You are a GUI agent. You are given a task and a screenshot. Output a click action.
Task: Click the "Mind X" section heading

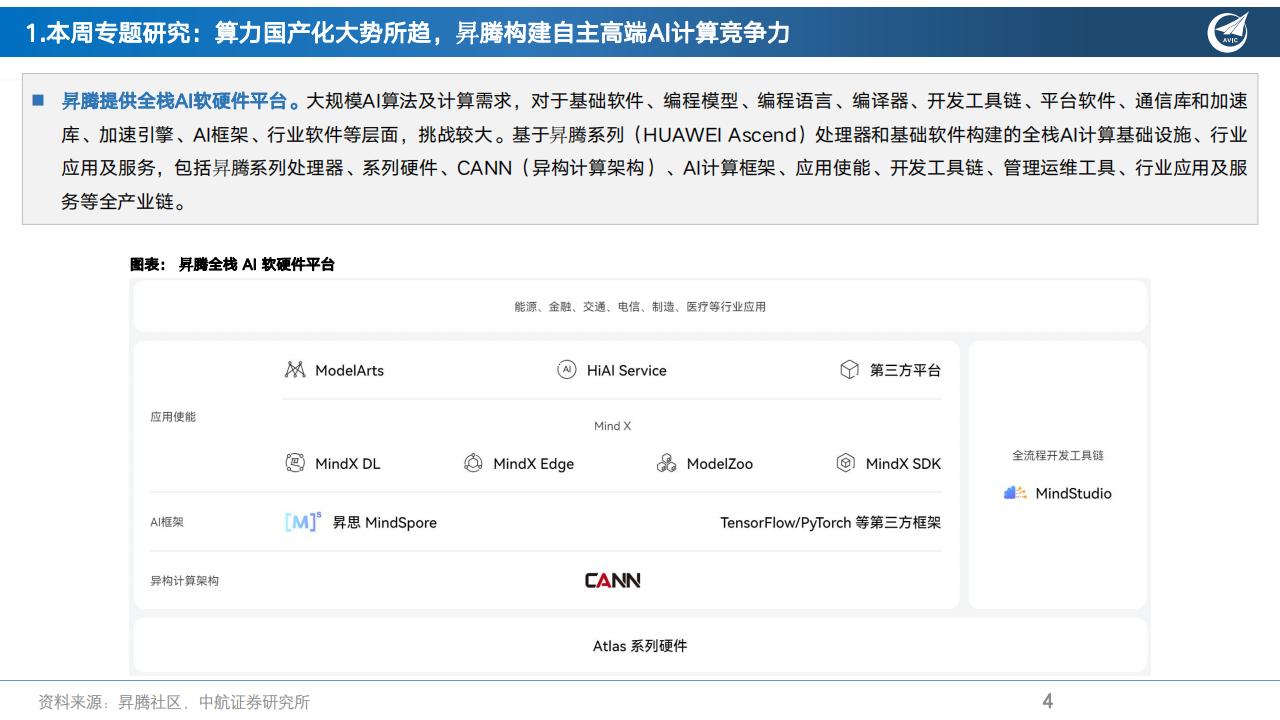click(x=613, y=426)
